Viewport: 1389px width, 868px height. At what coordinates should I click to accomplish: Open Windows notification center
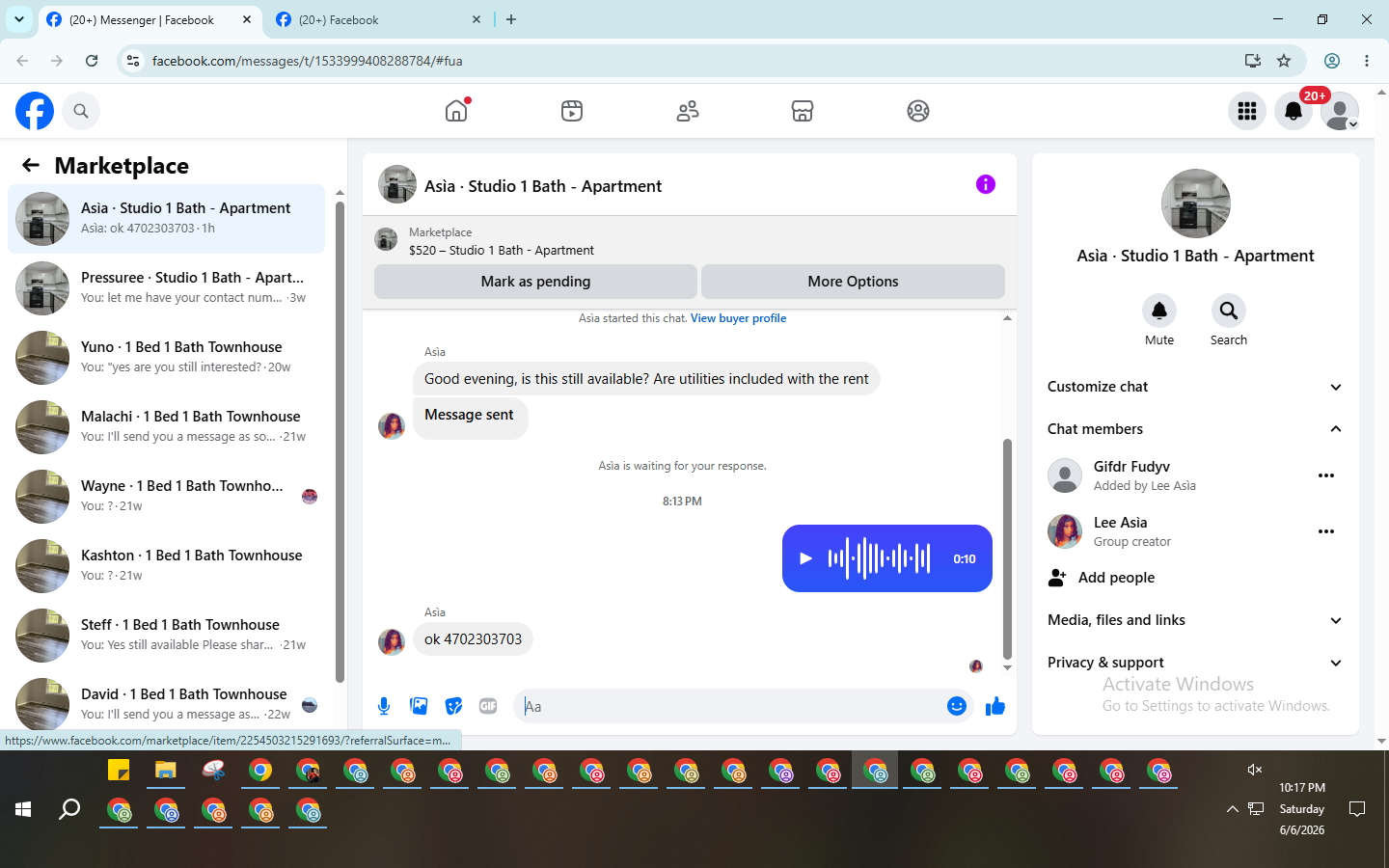(1357, 809)
